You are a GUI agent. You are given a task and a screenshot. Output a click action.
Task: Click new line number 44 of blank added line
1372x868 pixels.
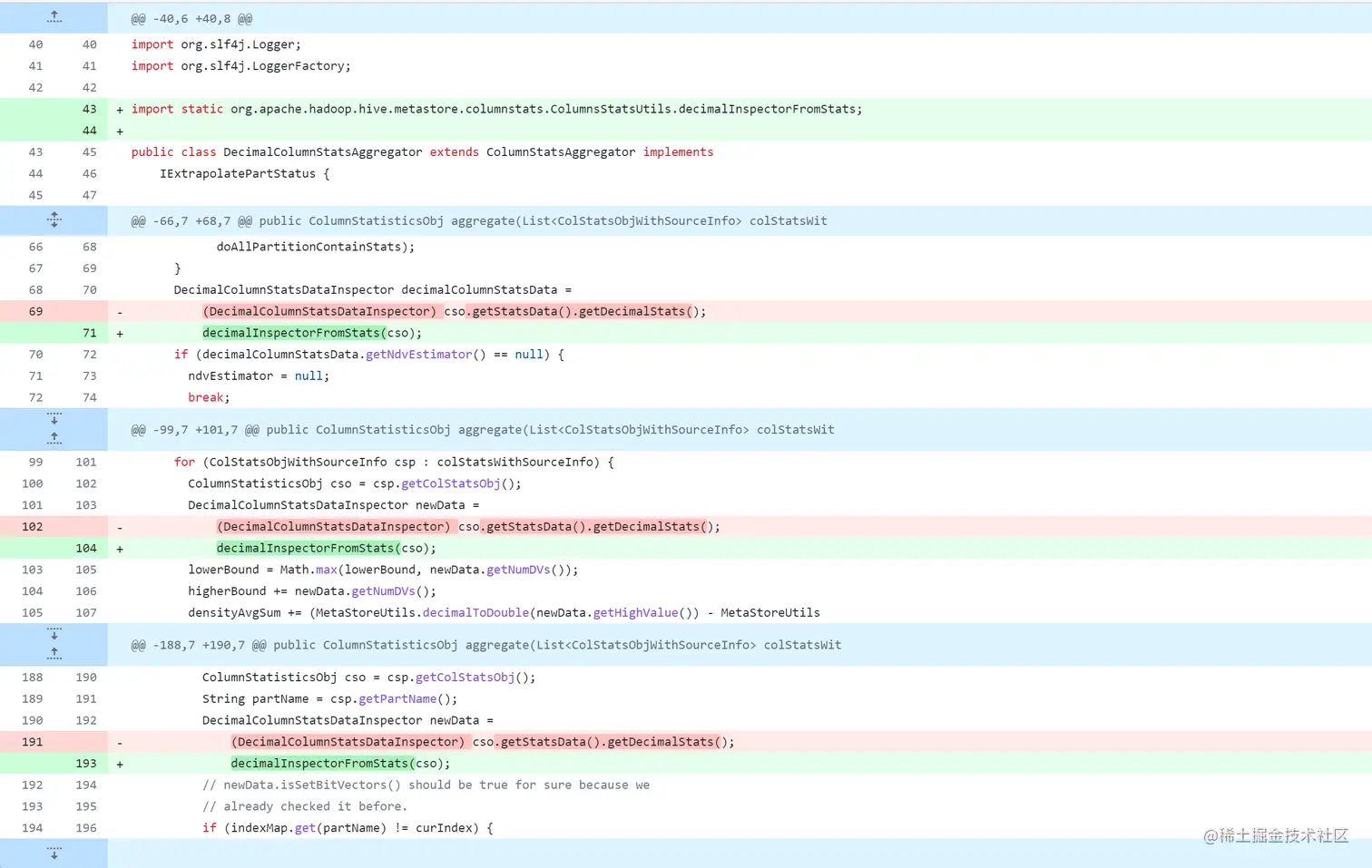click(89, 131)
